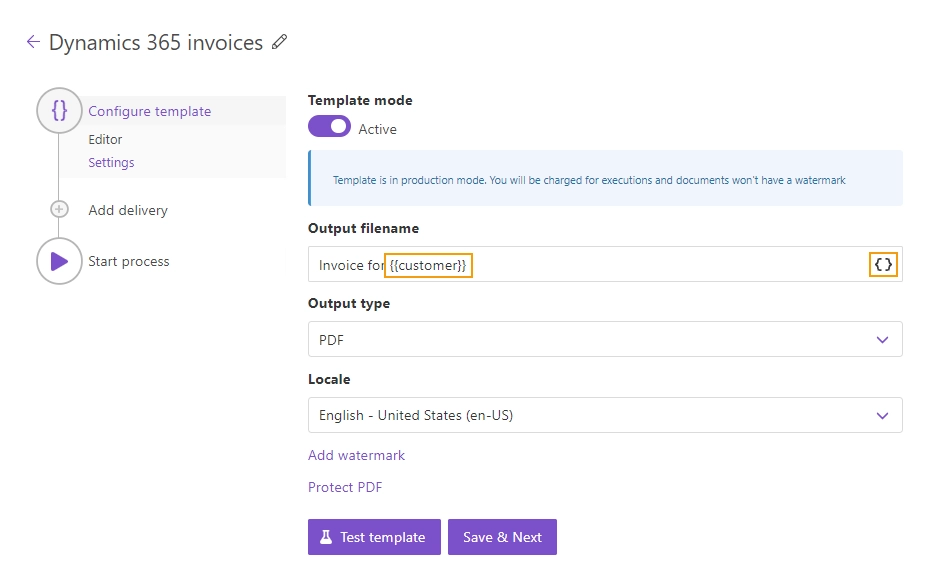Click the plus icon for Add delivery
Viewport: 941px width, 585px height.
pyautogui.click(x=59, y=209)
